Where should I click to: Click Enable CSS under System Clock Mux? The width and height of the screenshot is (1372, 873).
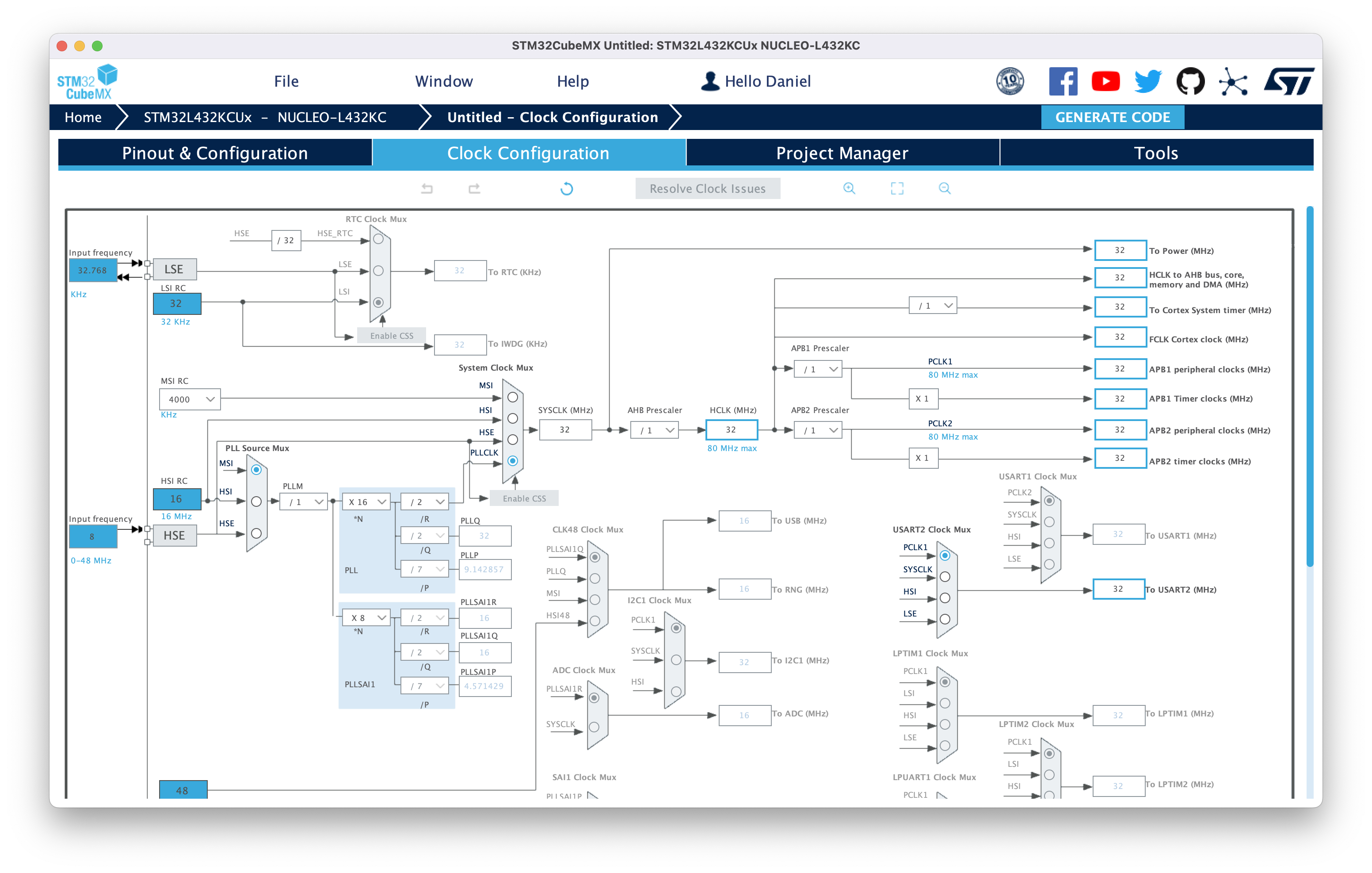pos(524,498)
